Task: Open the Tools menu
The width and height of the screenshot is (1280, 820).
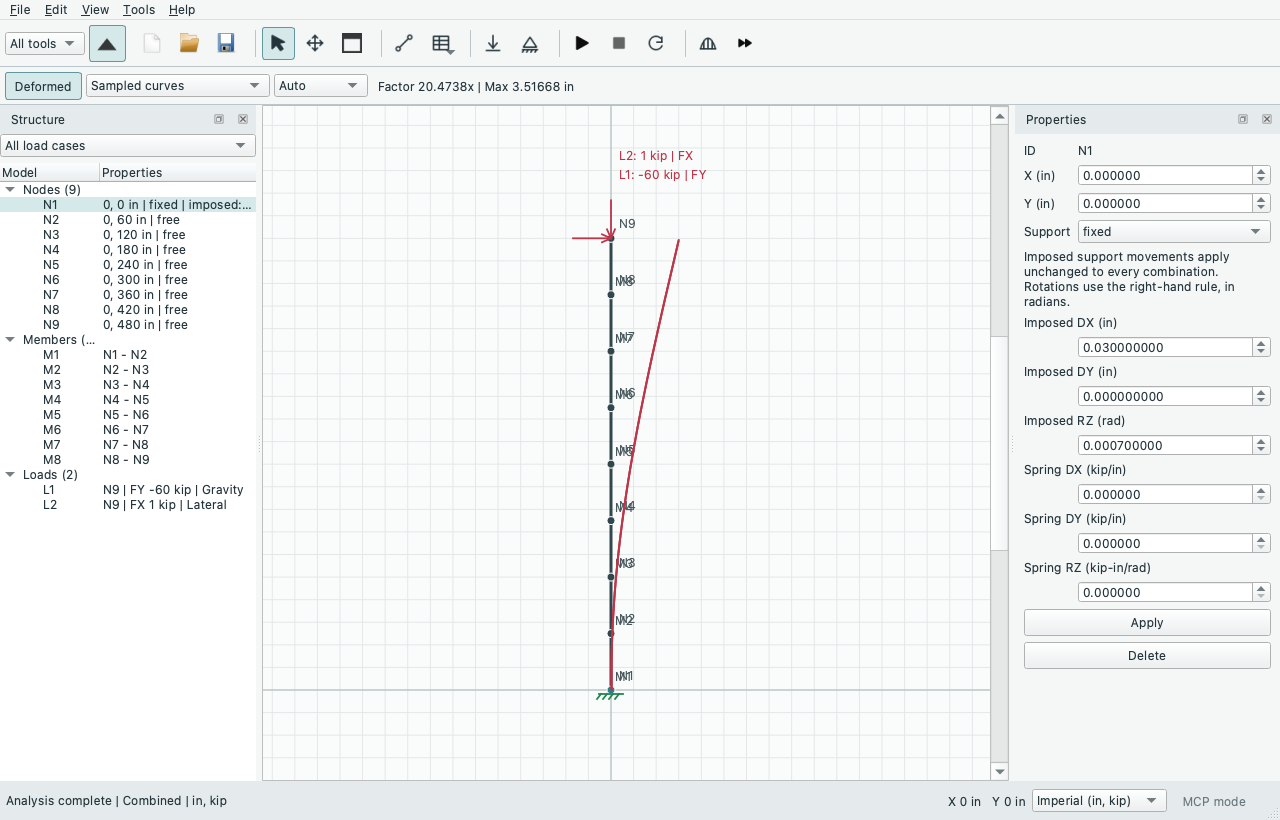Action: tap(139, 10)
